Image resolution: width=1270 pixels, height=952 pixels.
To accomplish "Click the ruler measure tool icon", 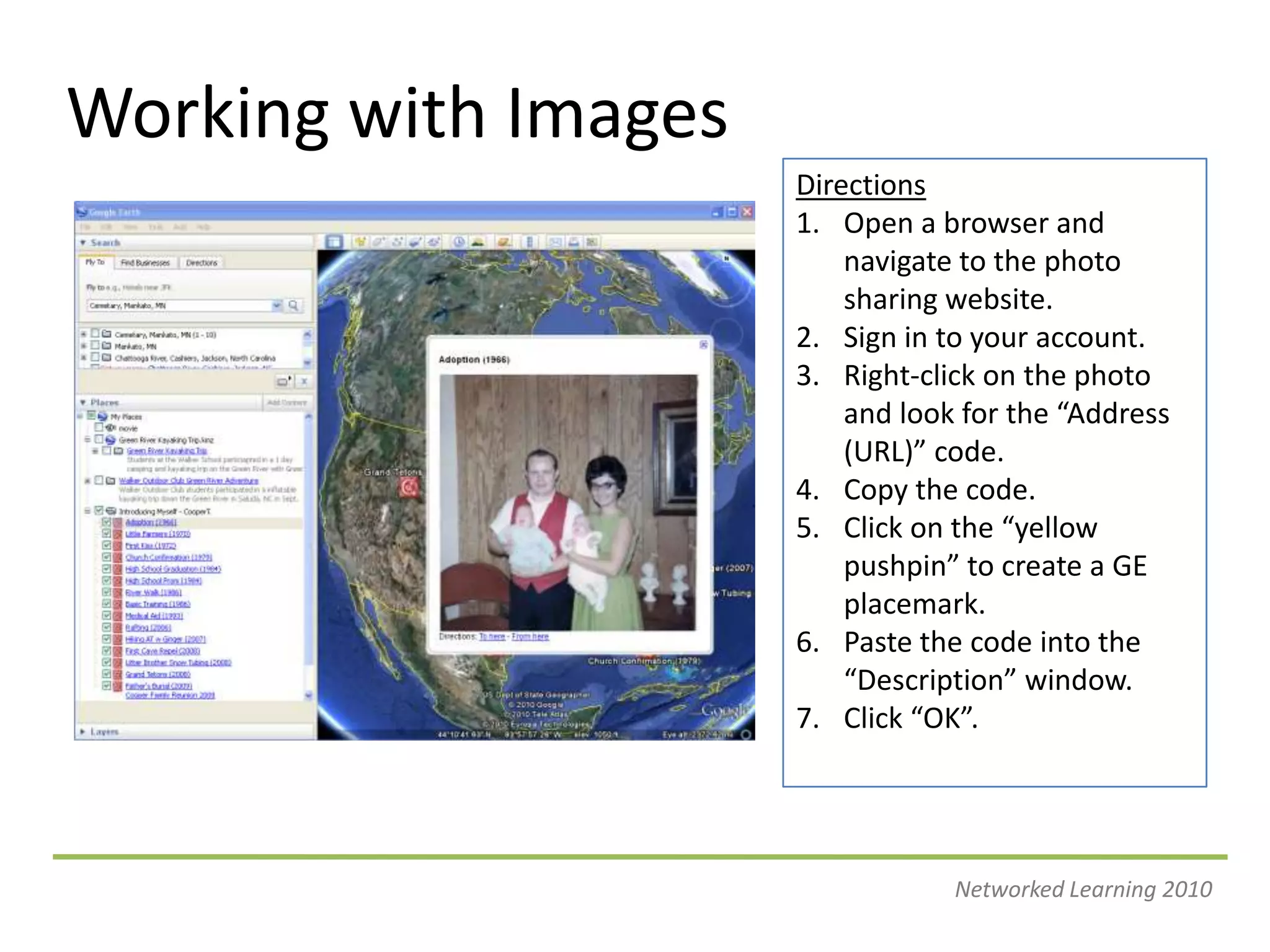I will (x=530, y=242).
